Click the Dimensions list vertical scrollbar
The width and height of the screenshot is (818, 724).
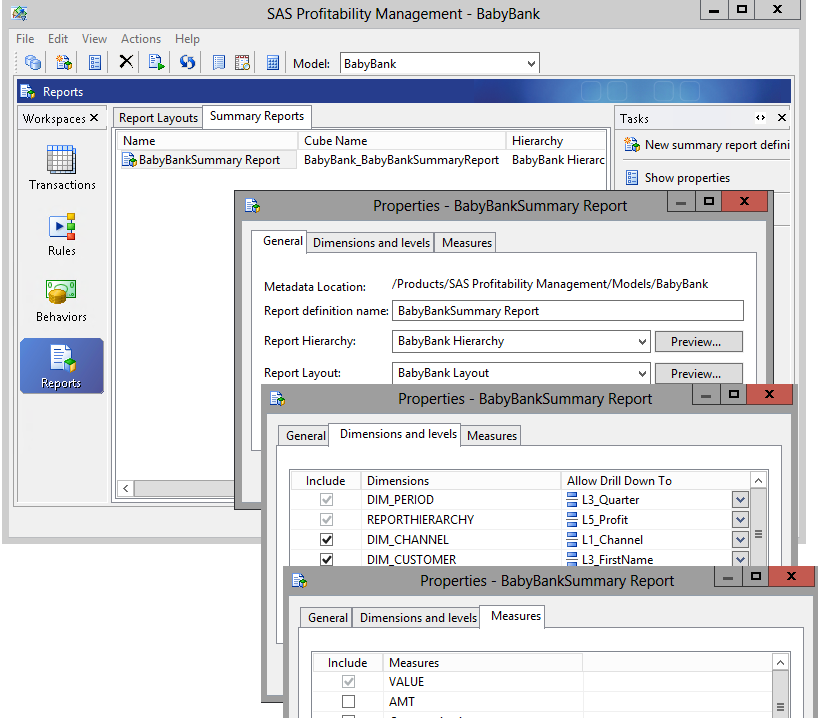point(759,533)
